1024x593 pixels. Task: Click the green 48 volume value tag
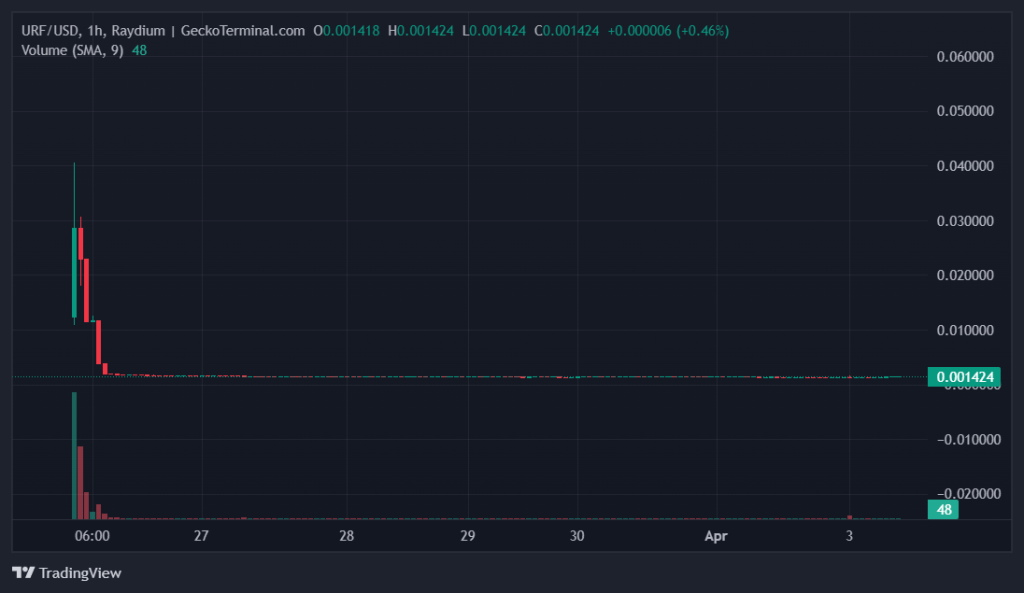(x=942, y=509)
